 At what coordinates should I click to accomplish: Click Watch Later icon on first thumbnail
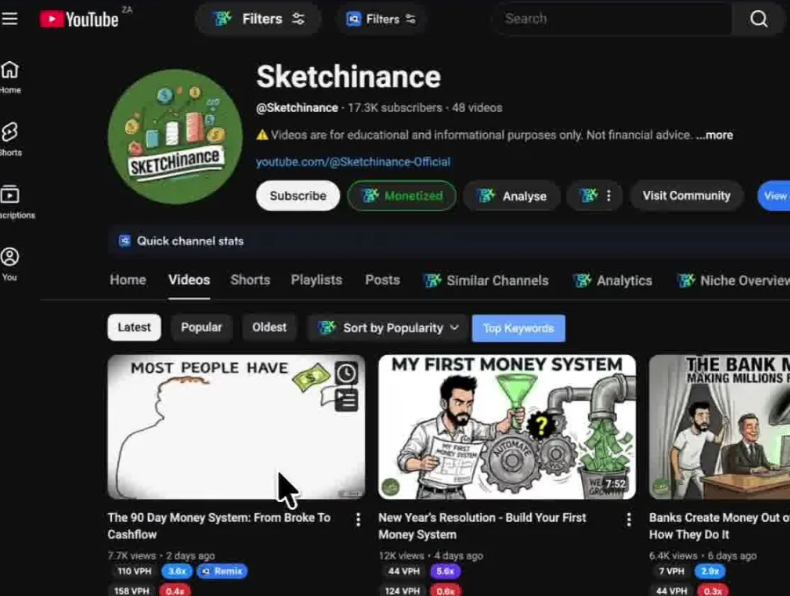pos(345,373)
